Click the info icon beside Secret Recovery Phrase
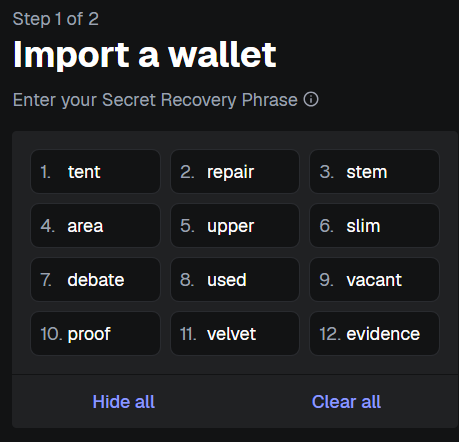Viewport: 459px width, 442px height. pyautogui.click(x=311, y=99)
